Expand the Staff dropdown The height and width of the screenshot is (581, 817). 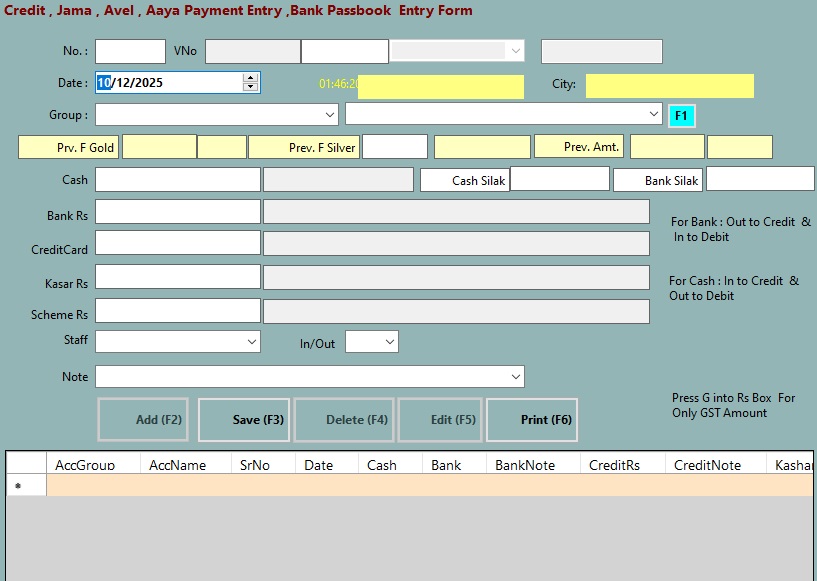[x=252, y=342]
